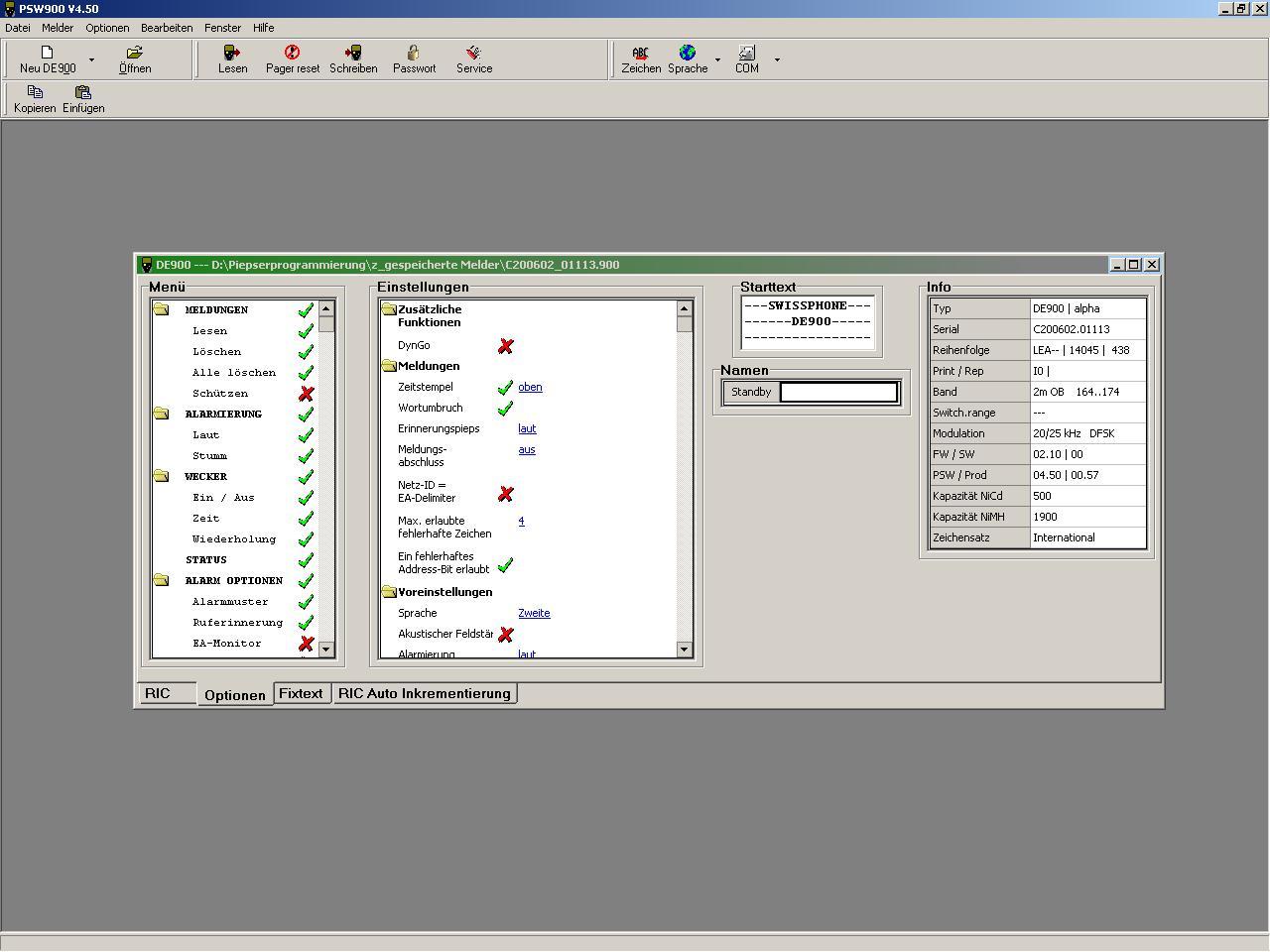Click the 'oben' Zeitstempel link
Viewport: 1270px width, 952px height.
[530, 387]
